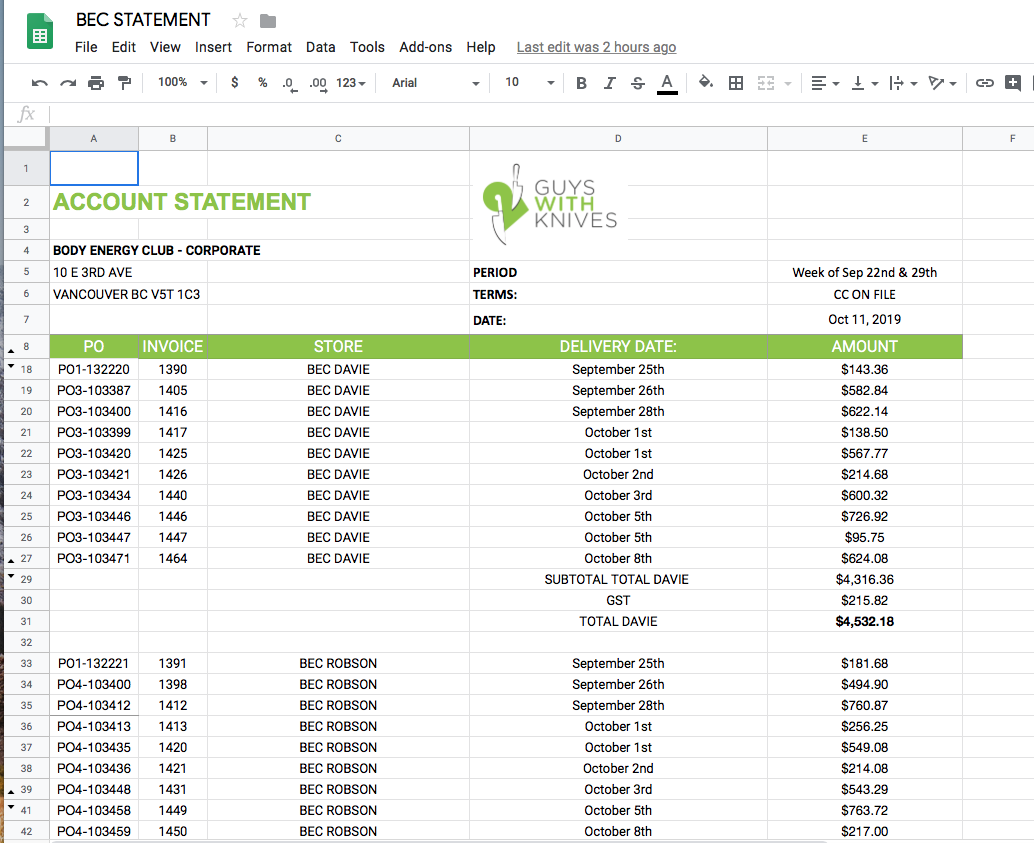Click the Print icon
Screen dimensions: 1034x843
96,83
